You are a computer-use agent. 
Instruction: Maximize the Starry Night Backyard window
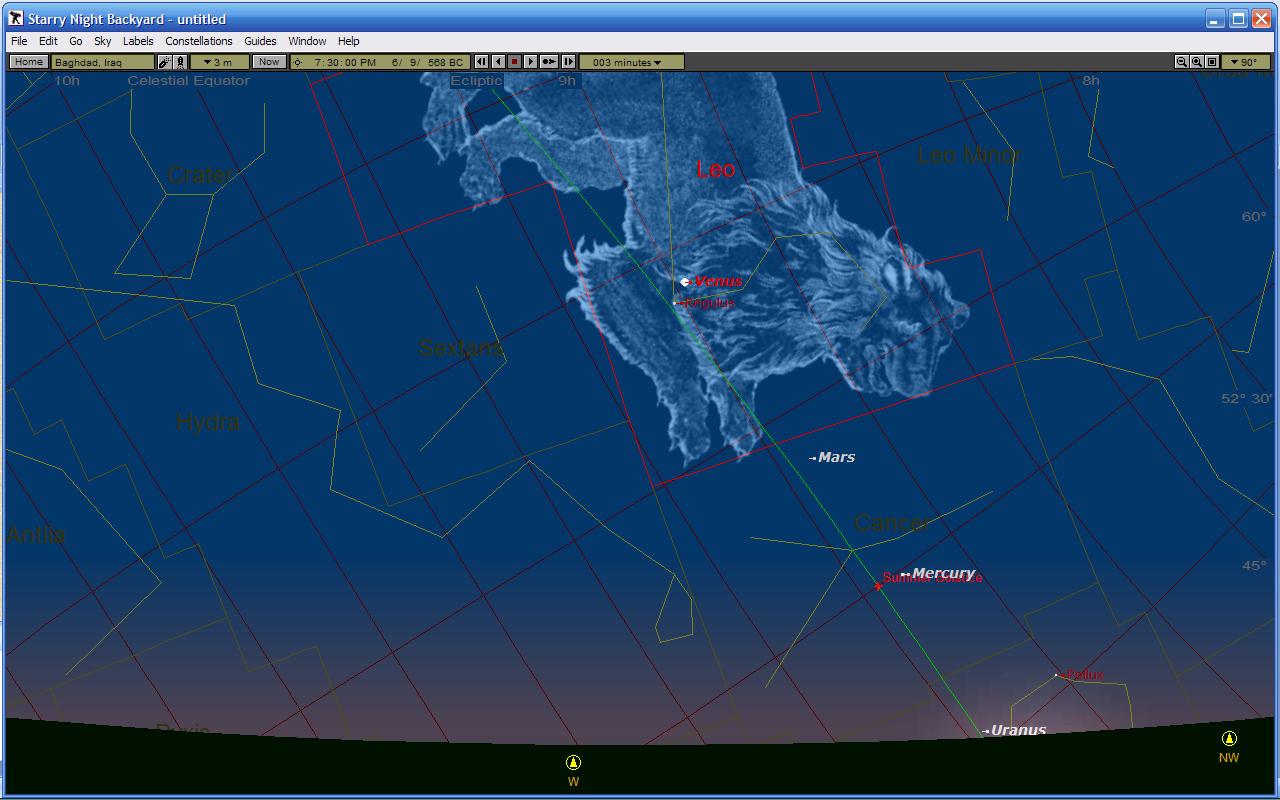pos(1238,19)
